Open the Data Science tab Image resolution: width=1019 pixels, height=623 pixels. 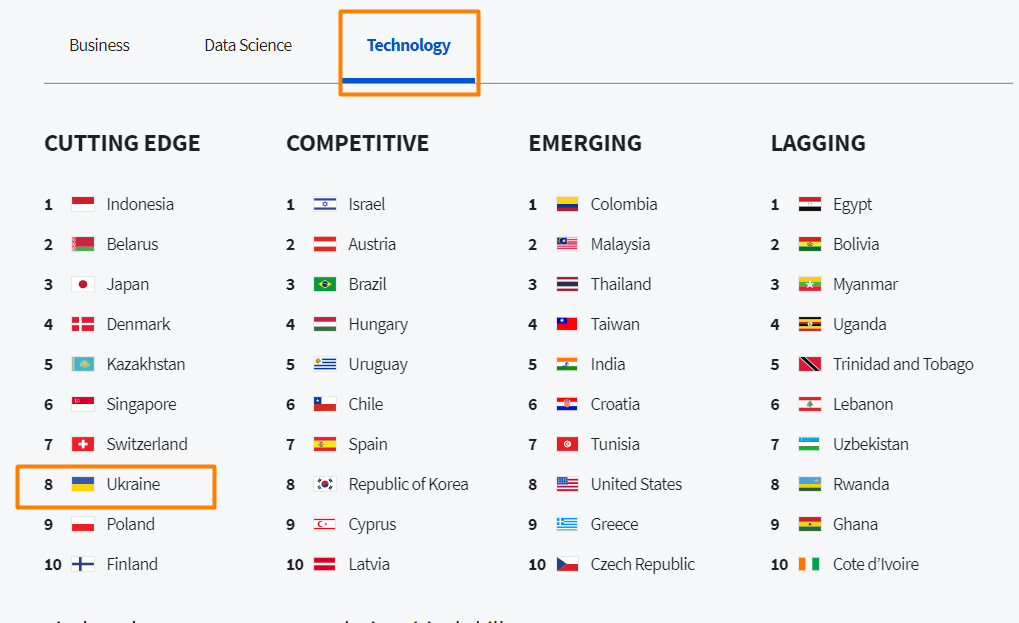248,45
